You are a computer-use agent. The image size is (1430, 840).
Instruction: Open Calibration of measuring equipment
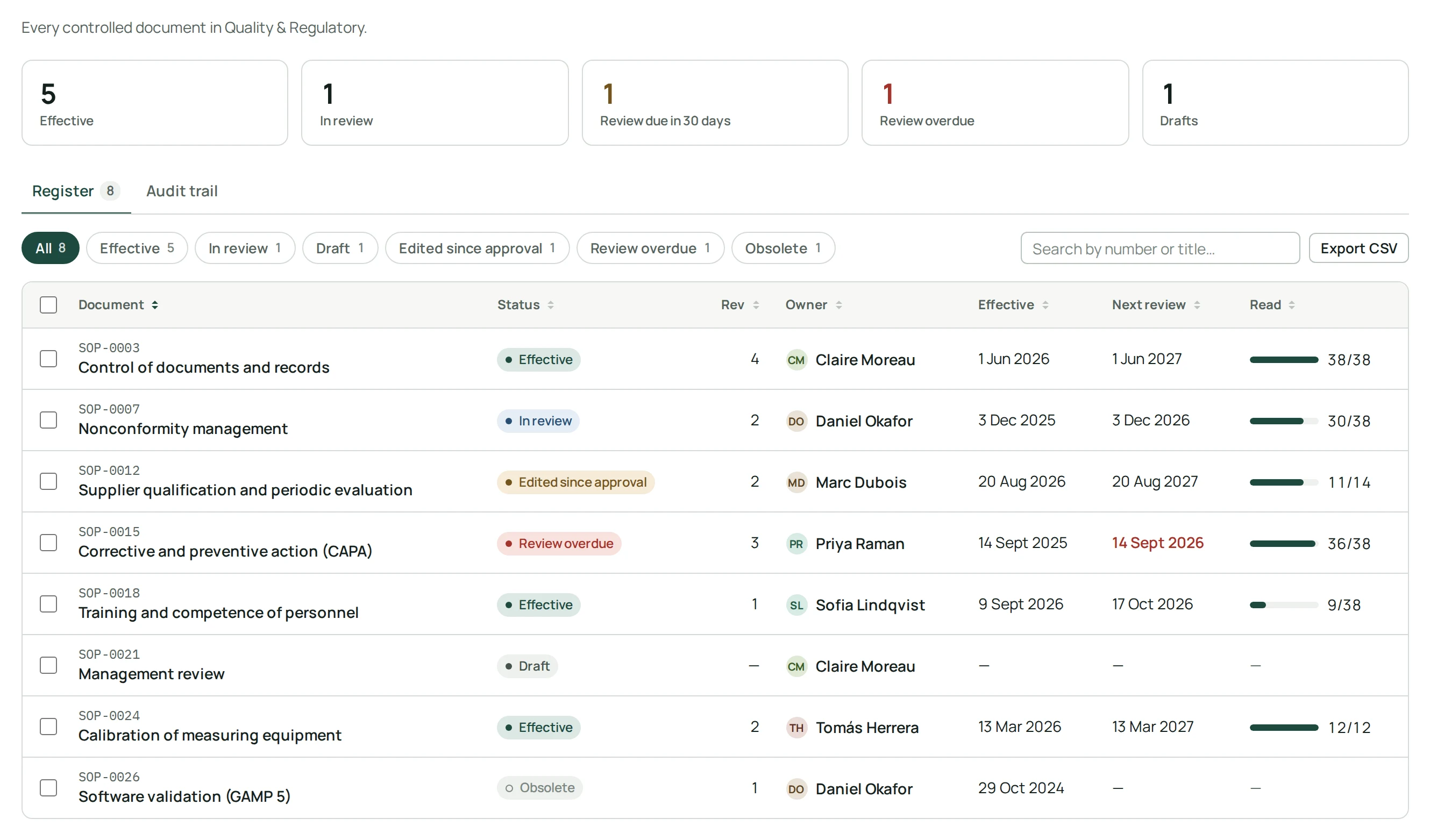click(x=210, y=736)
